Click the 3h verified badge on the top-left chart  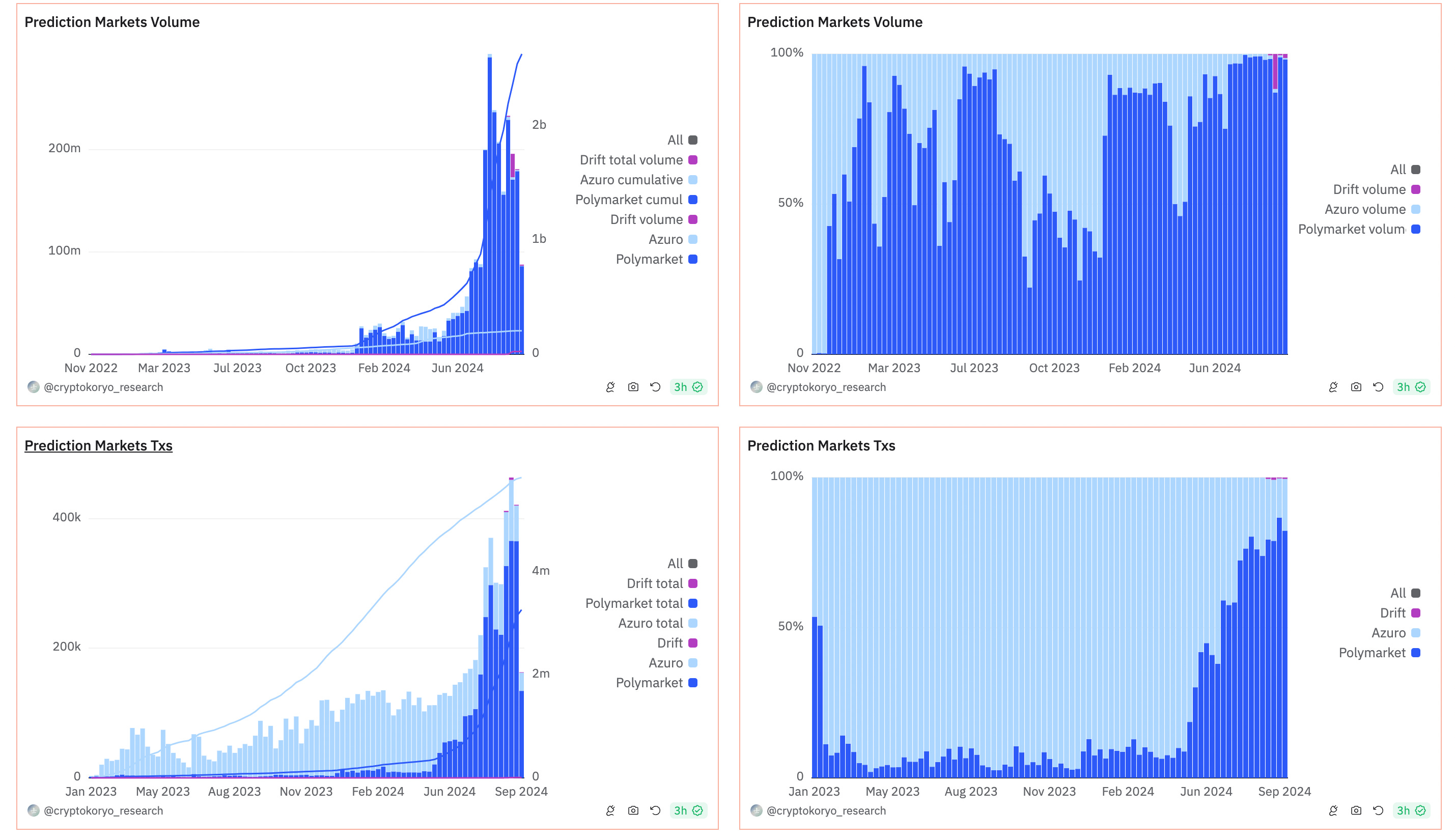[688, 387]
